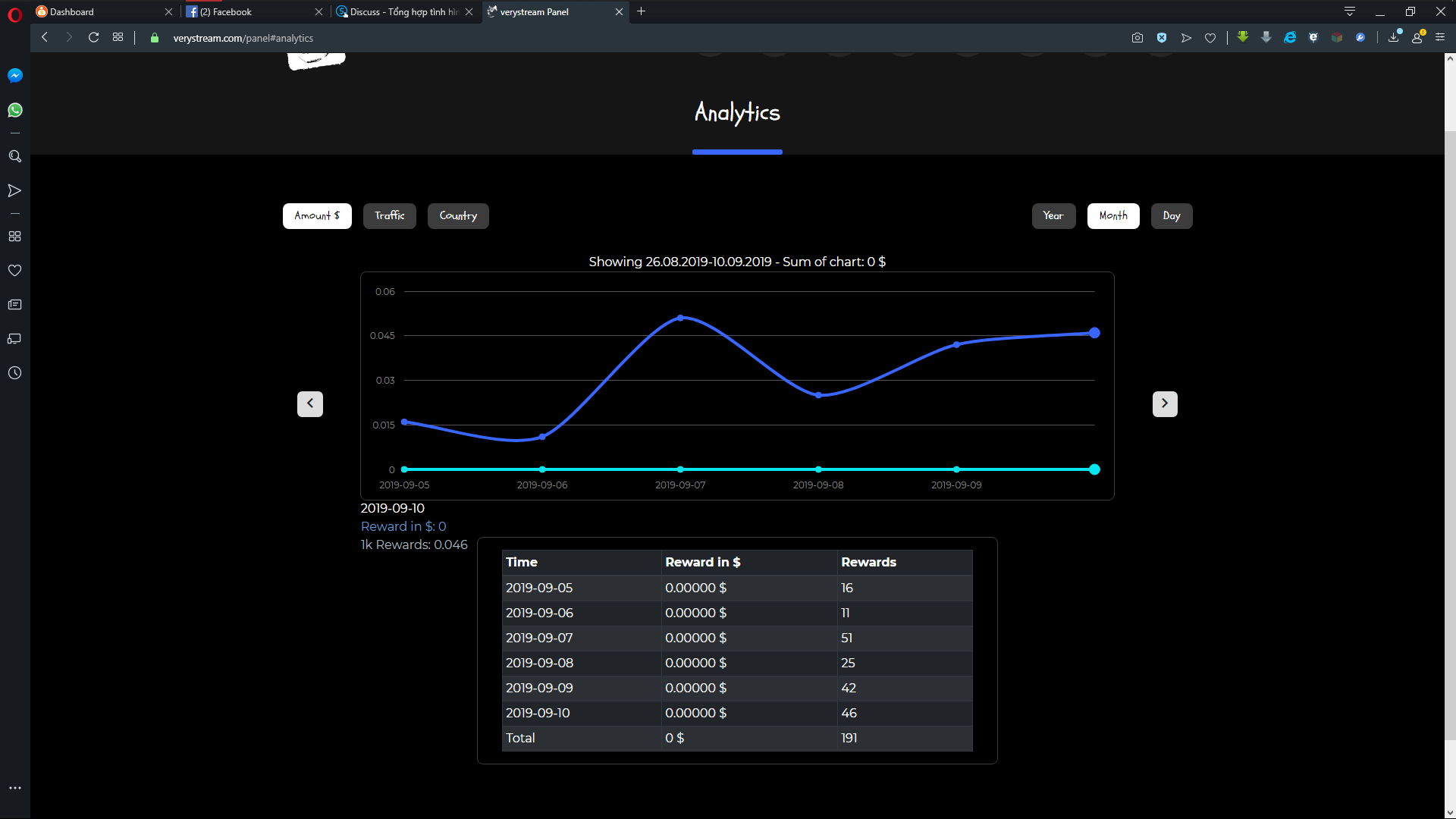Open bookmarks heart in sidebar
Screen dimensions: 1456x819
click(14, 271)
